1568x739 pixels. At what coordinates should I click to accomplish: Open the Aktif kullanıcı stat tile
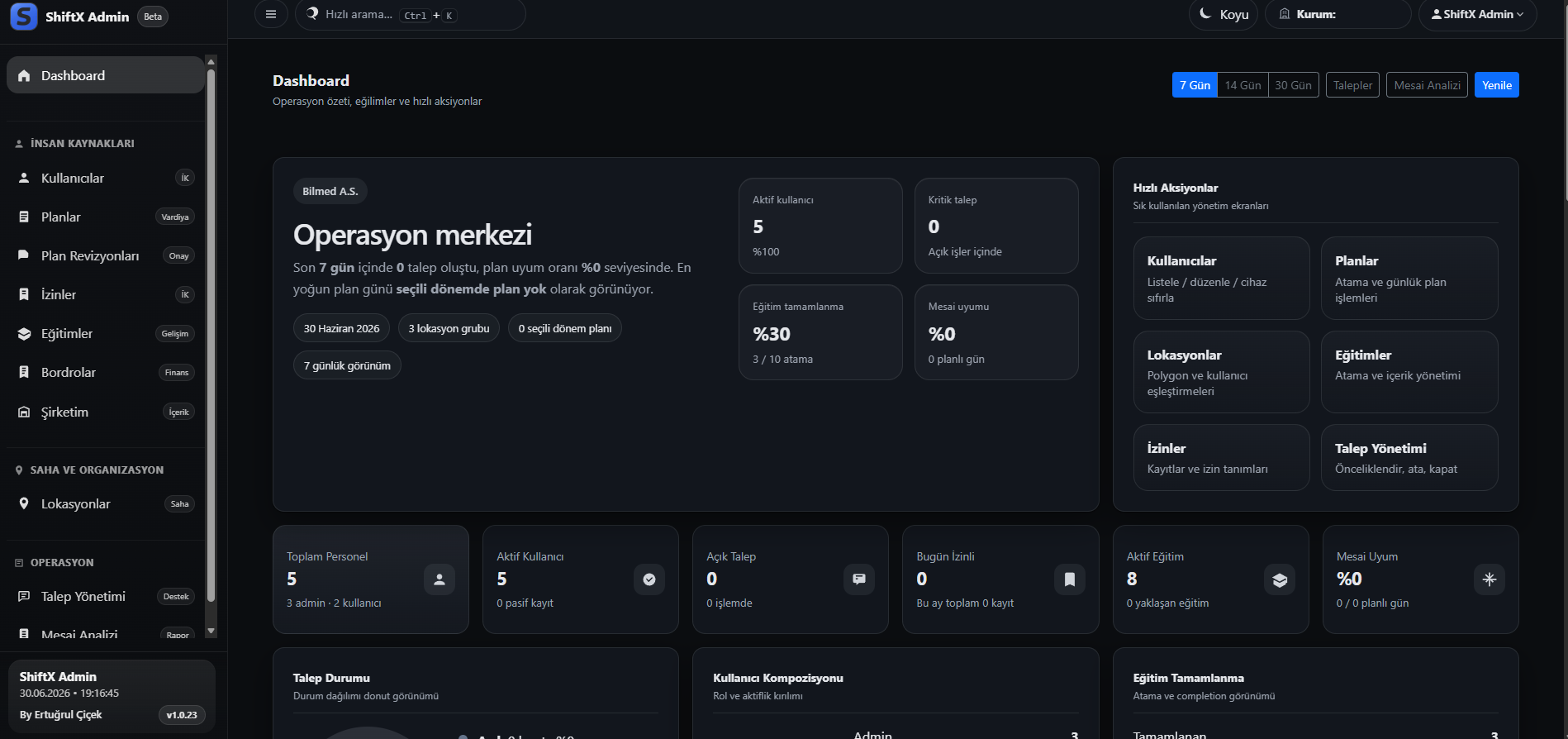[820, 226]
